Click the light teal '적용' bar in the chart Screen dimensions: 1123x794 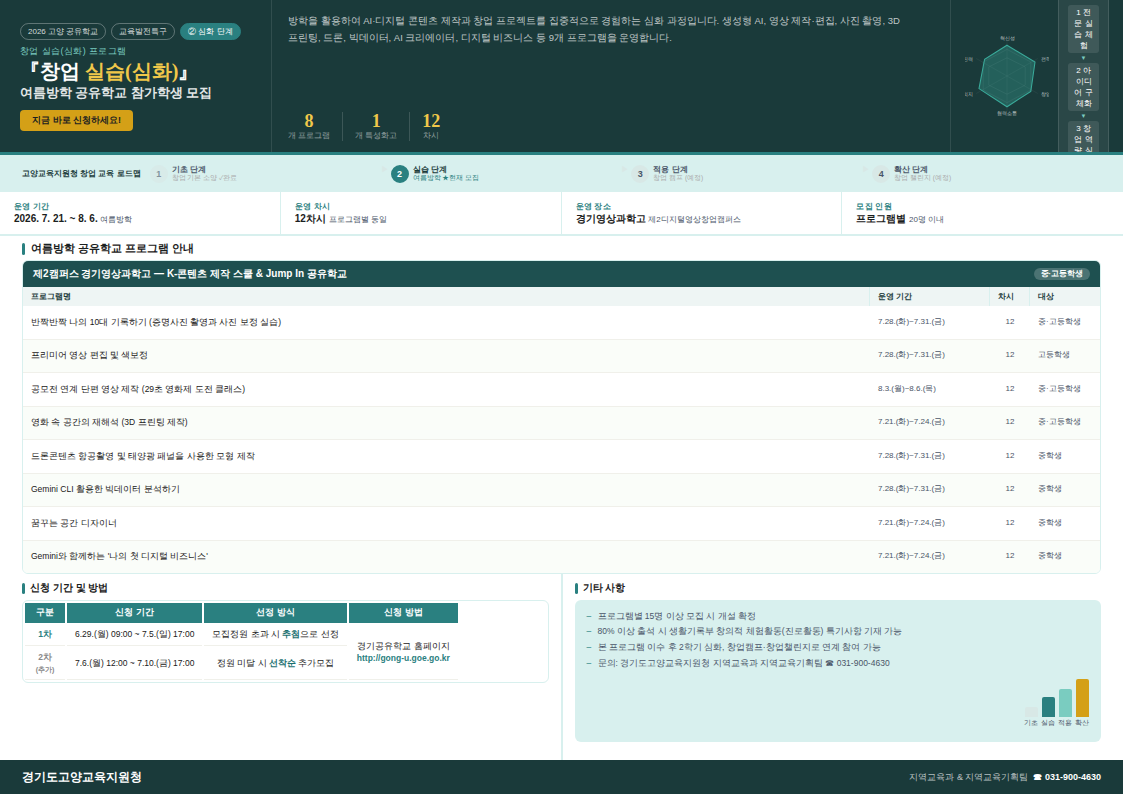tap(1066, 703)
